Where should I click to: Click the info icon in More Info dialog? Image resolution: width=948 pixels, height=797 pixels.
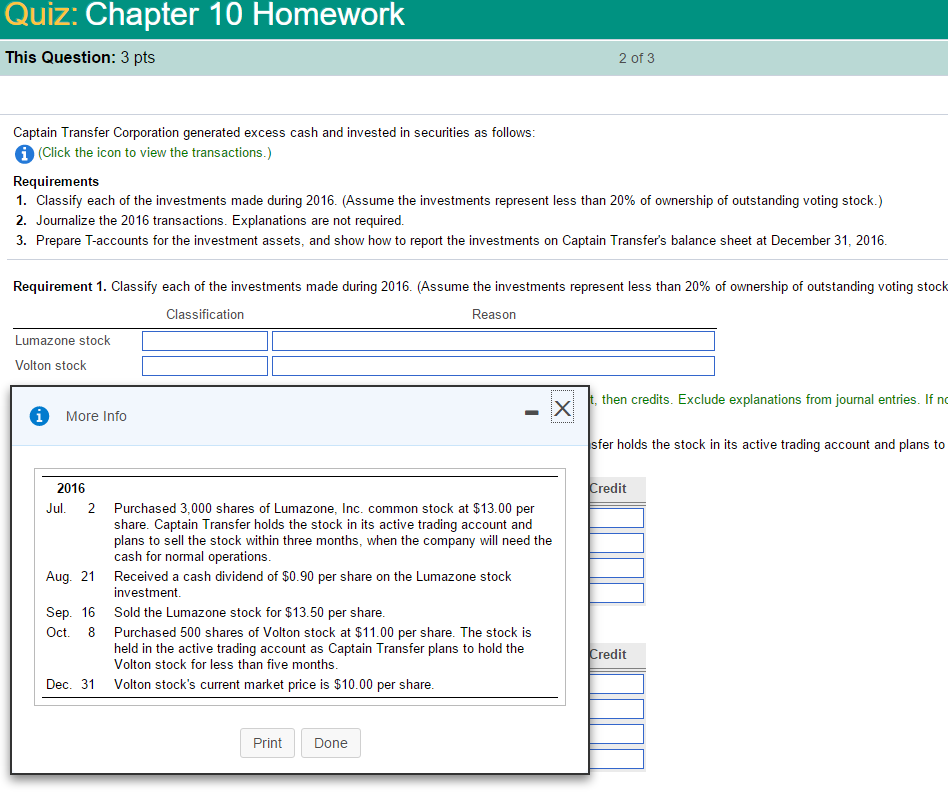point(39,416)
